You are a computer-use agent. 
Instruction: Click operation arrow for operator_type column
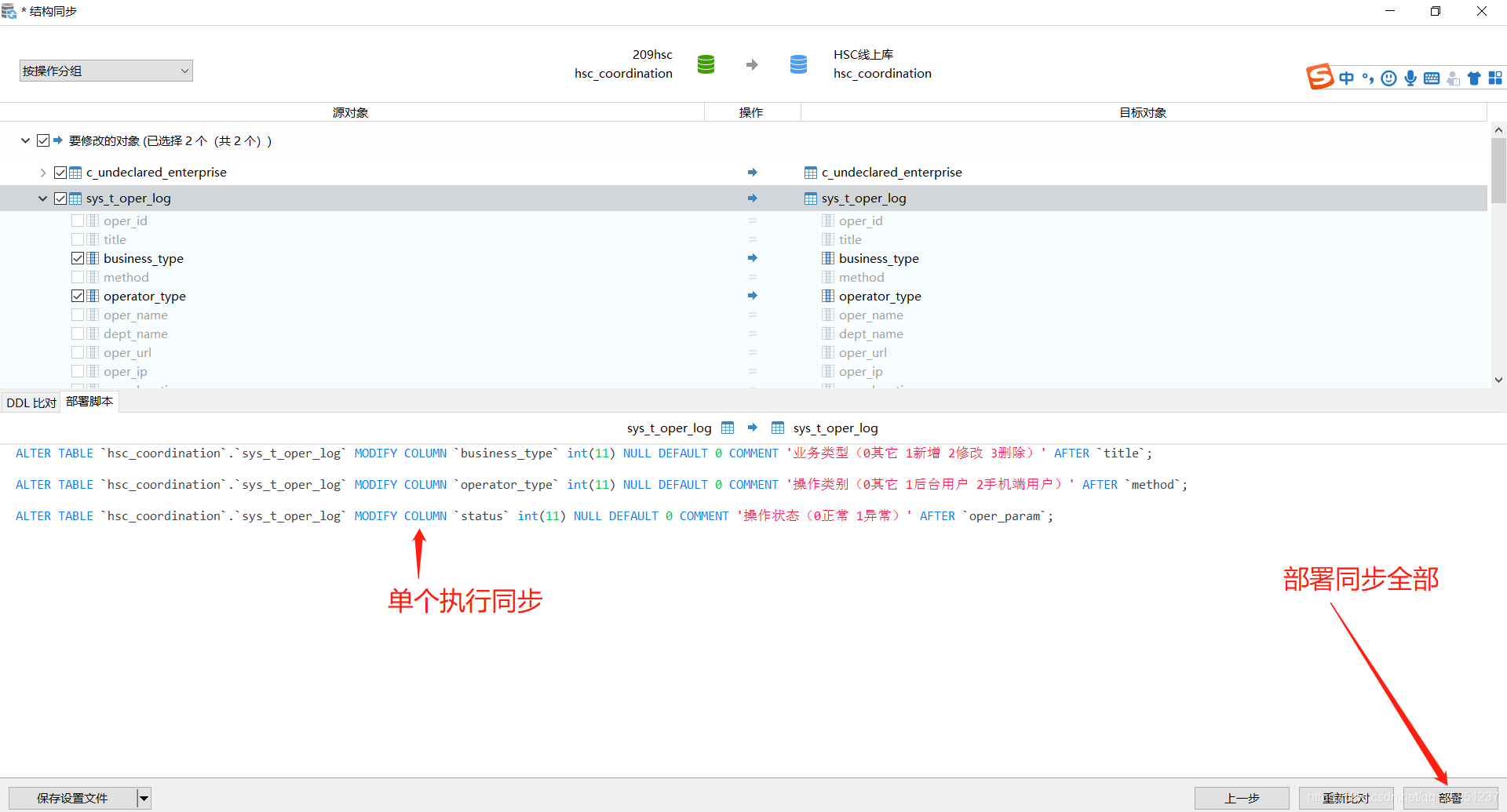pos(752,296)
